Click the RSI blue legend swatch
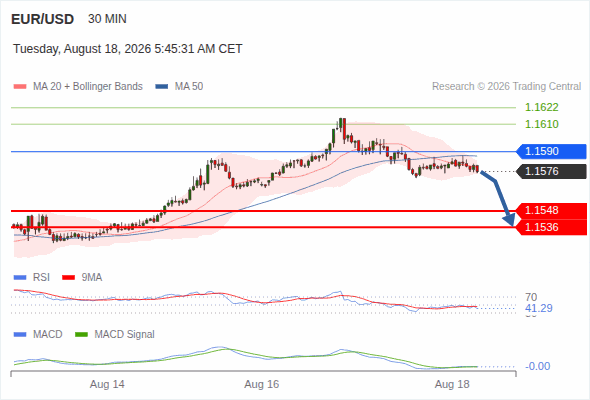 pos(20,278)
